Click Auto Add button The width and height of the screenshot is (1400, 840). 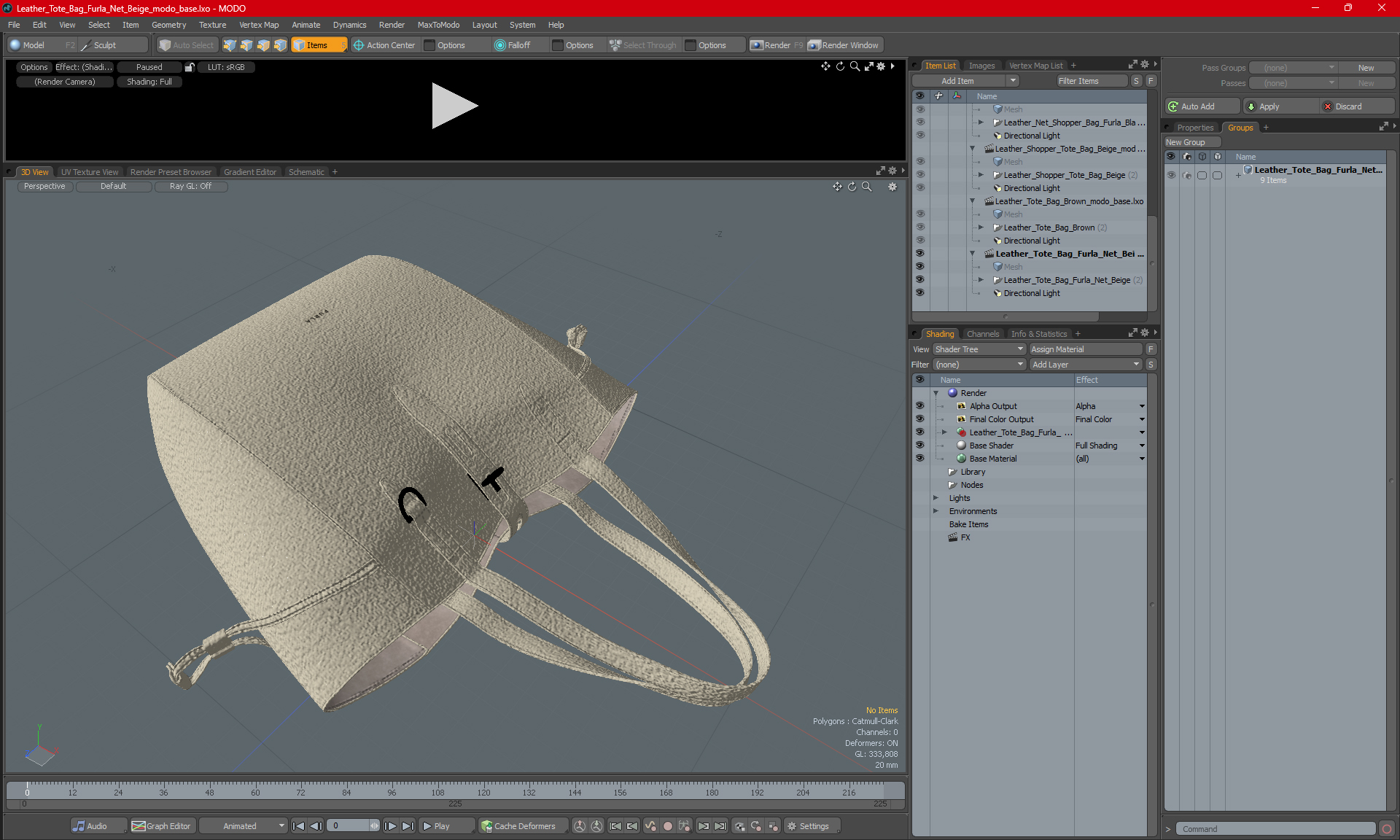click(x=1202, y=106)
